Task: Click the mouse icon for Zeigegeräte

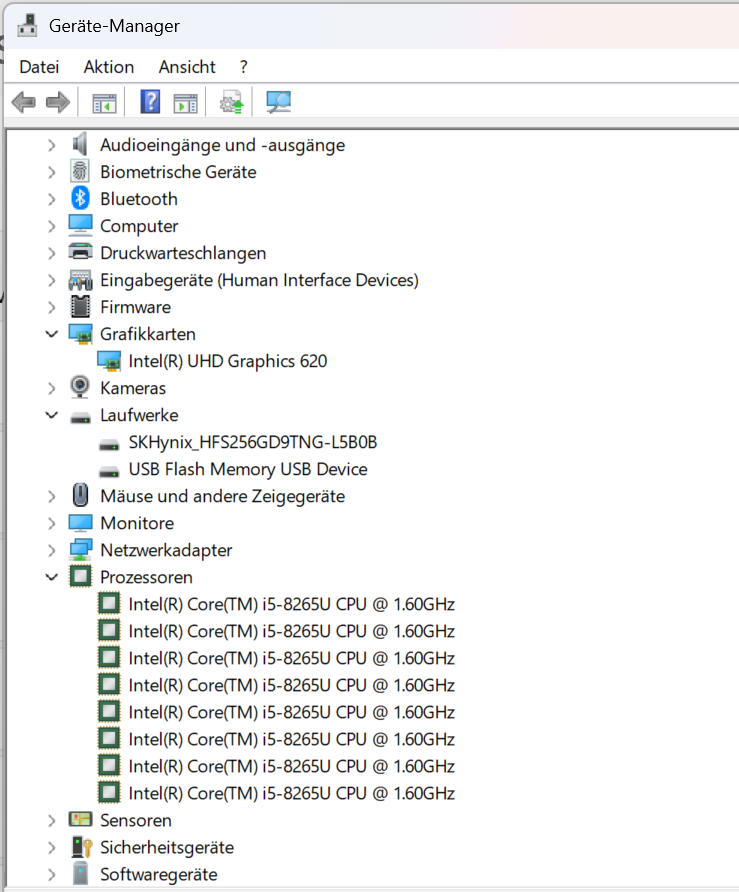Action: pyautogui.click(x=80, y=495)
